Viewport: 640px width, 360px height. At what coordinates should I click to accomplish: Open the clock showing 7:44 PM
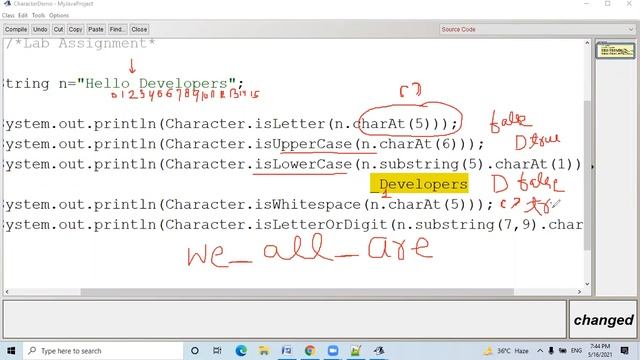pos(600,351)
